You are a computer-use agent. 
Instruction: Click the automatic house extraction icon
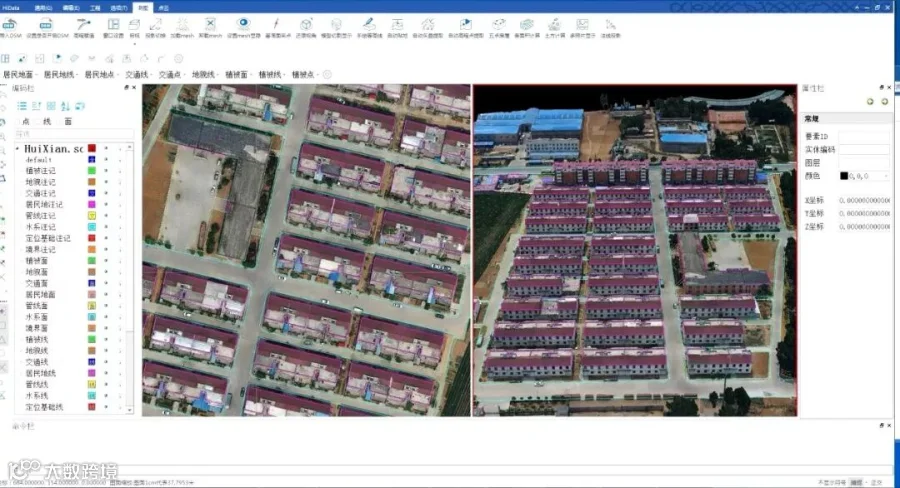428,24
